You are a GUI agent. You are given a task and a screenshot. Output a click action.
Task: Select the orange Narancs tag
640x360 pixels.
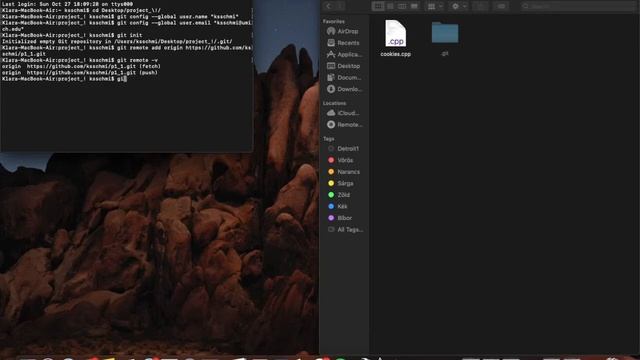pyautogui.click(x=344, y=172)
